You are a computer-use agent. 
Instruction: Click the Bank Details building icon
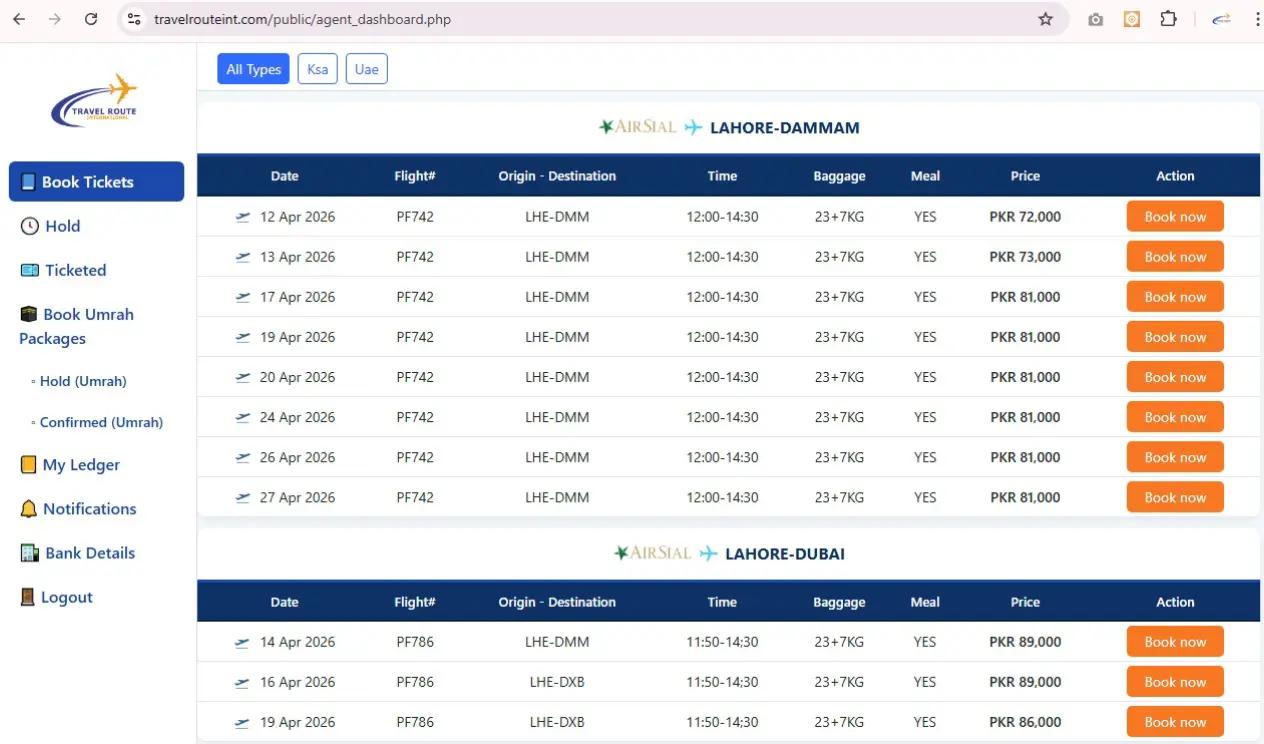(x=30, y=553)
